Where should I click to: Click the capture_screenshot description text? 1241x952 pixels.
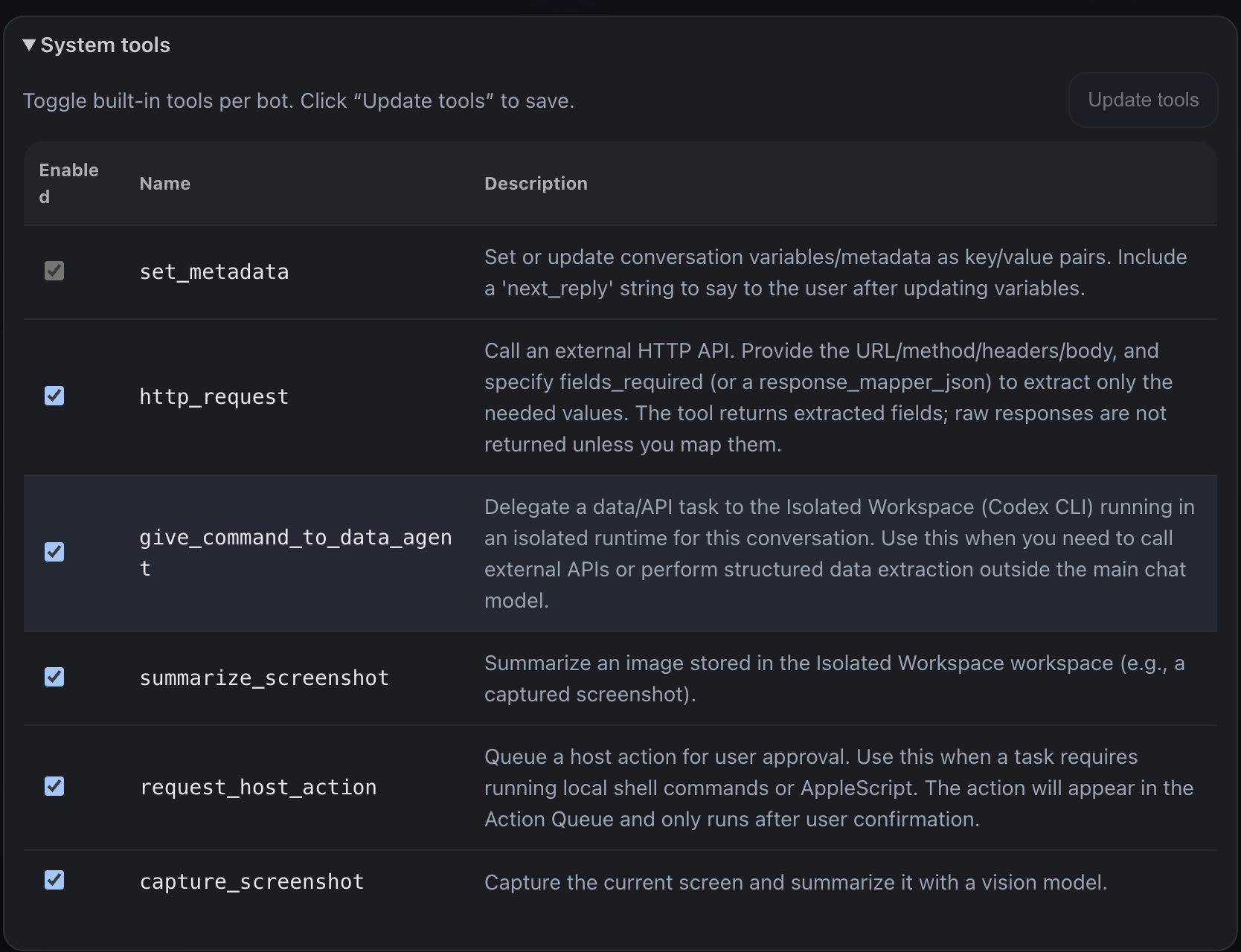tap(796, 882)
